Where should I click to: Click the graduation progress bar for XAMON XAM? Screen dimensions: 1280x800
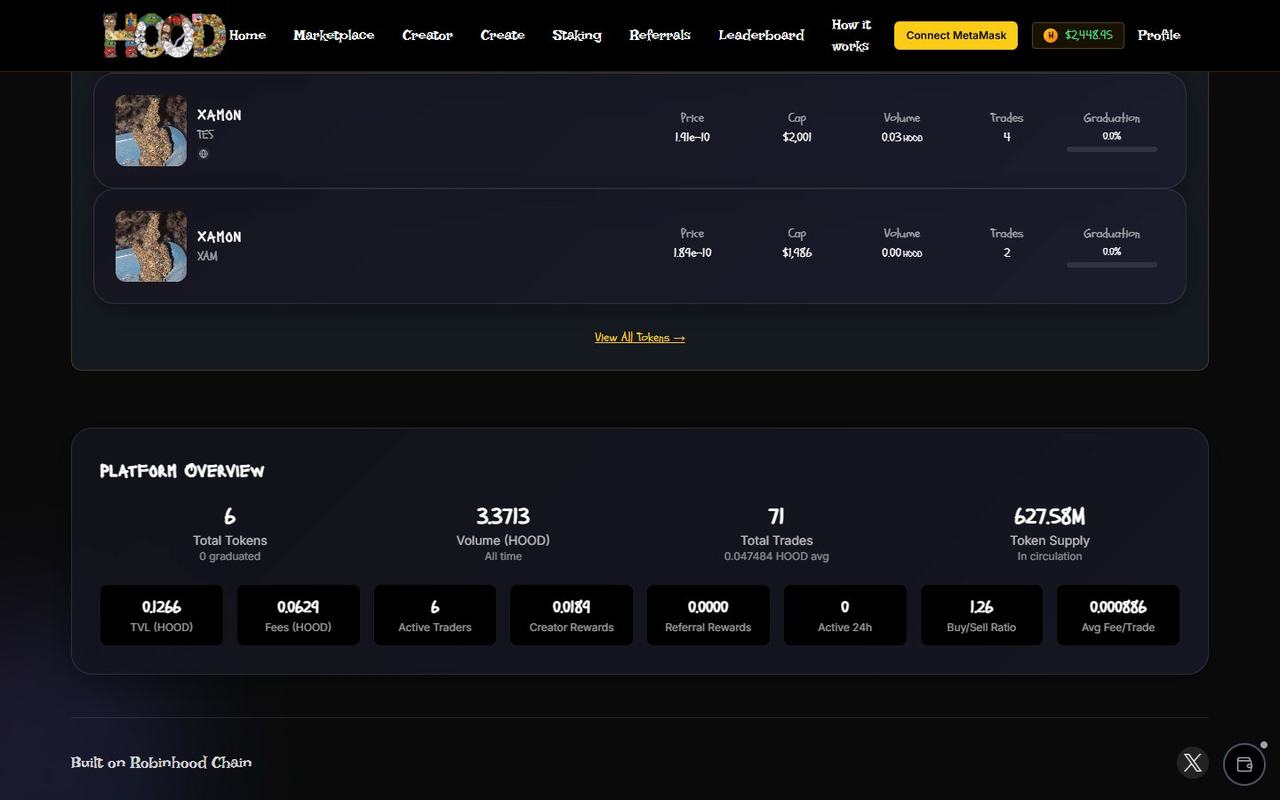coord(1112,265)
